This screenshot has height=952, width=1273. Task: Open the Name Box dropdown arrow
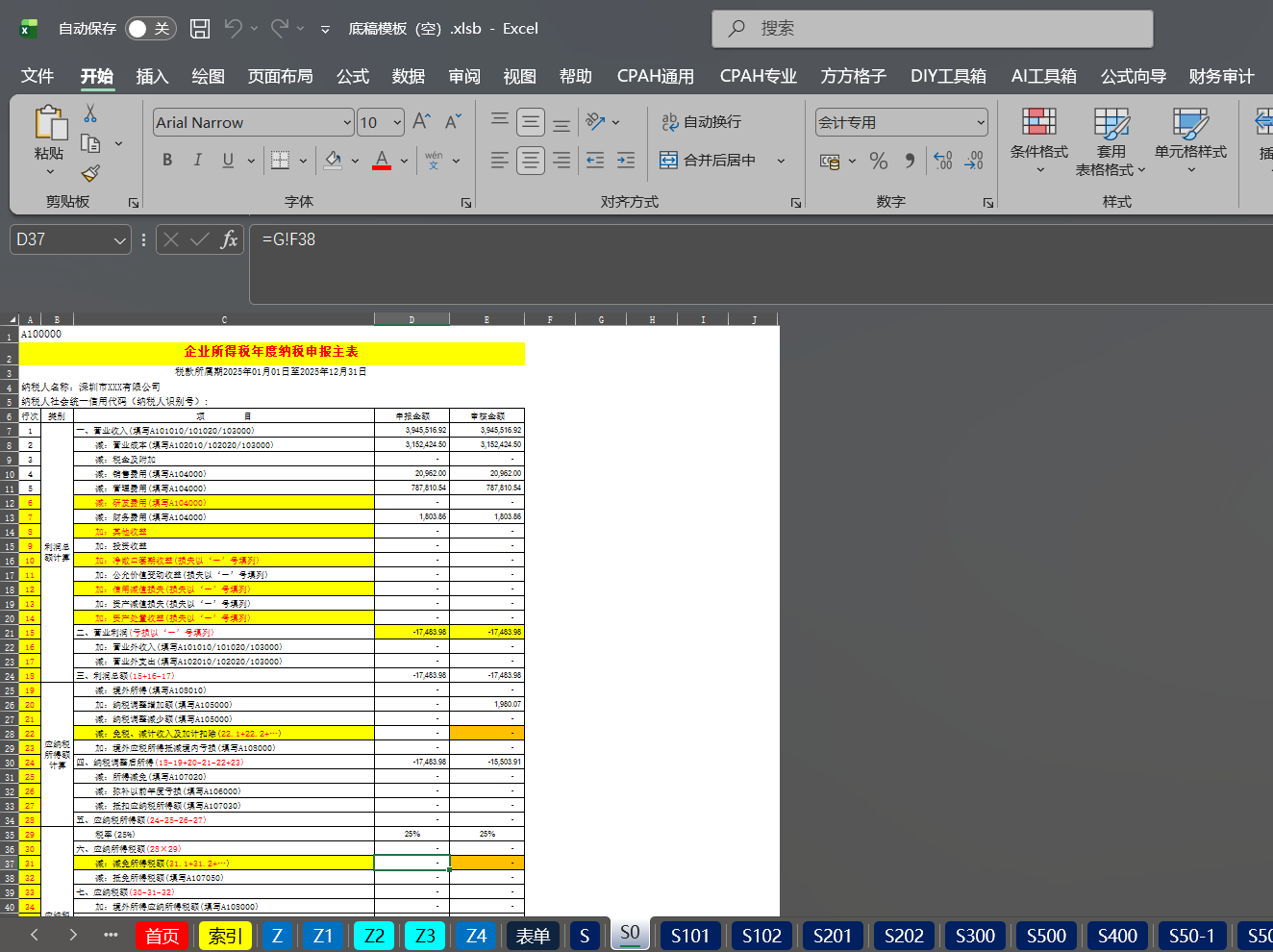tap(119, 240)
